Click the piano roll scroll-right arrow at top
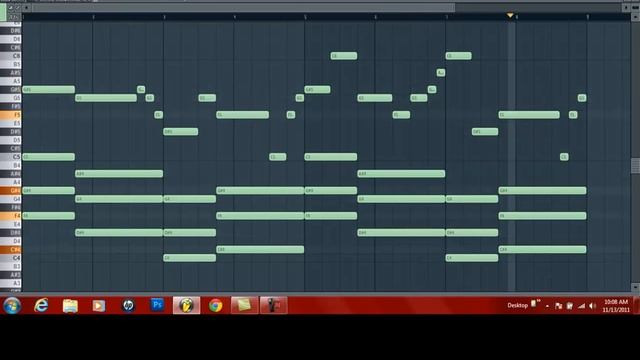The height and width of the screenshot is (360, 640). [x=626, y=7]
